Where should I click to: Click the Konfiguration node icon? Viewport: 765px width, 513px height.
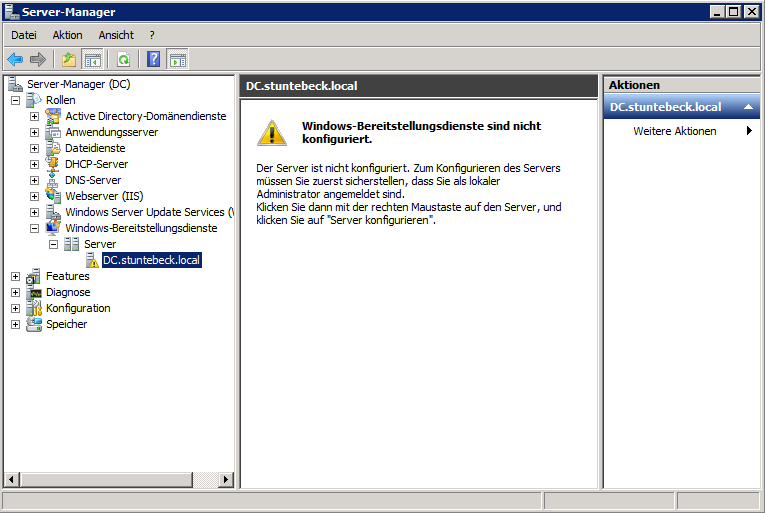tap(34, 308)
